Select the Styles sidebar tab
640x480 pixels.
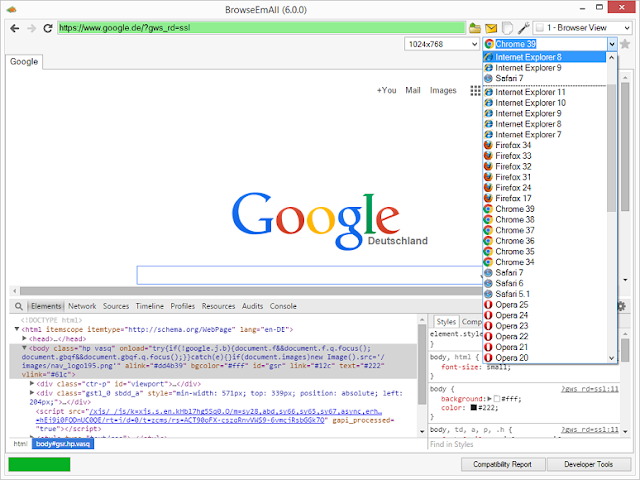[x=446, y=322]
